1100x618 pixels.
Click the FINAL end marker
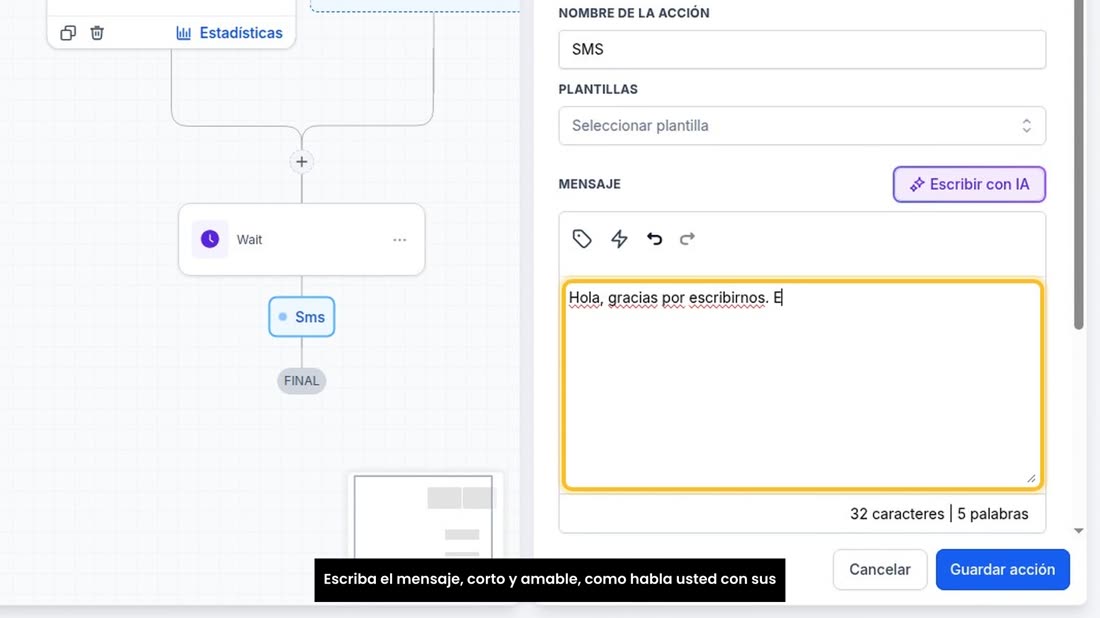pos(302,381)
